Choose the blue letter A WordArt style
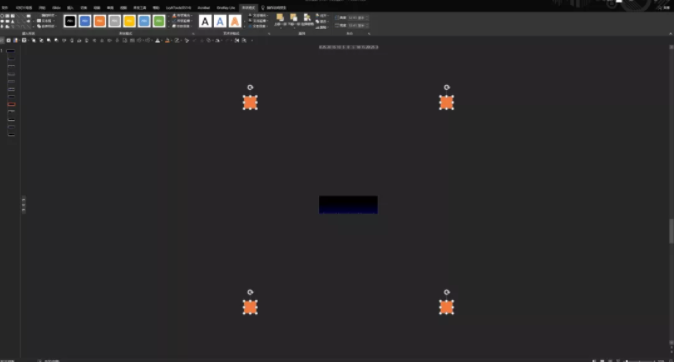The image size is (674, 362). coord(220,21)
